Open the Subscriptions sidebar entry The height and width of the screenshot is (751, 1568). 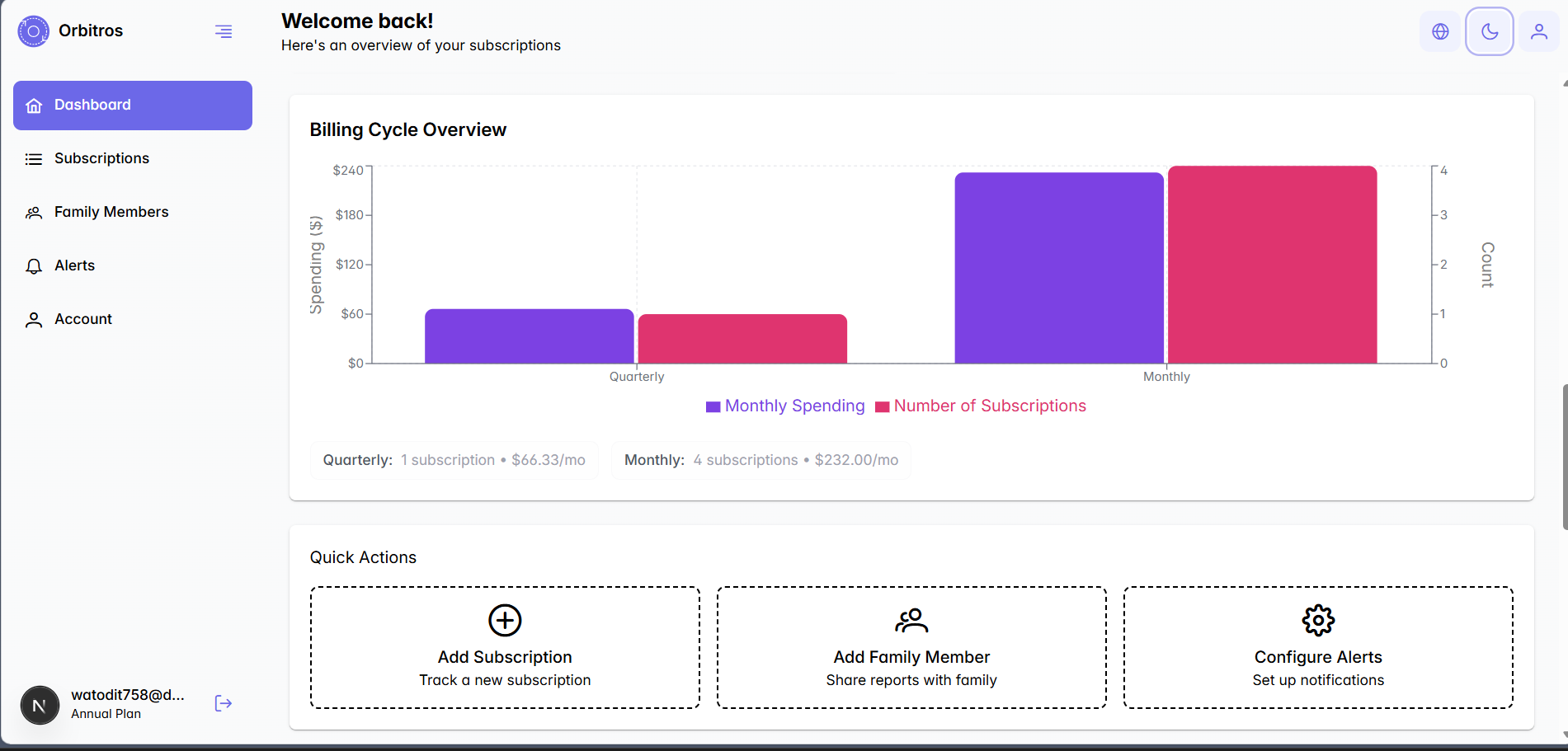(101, 158)
